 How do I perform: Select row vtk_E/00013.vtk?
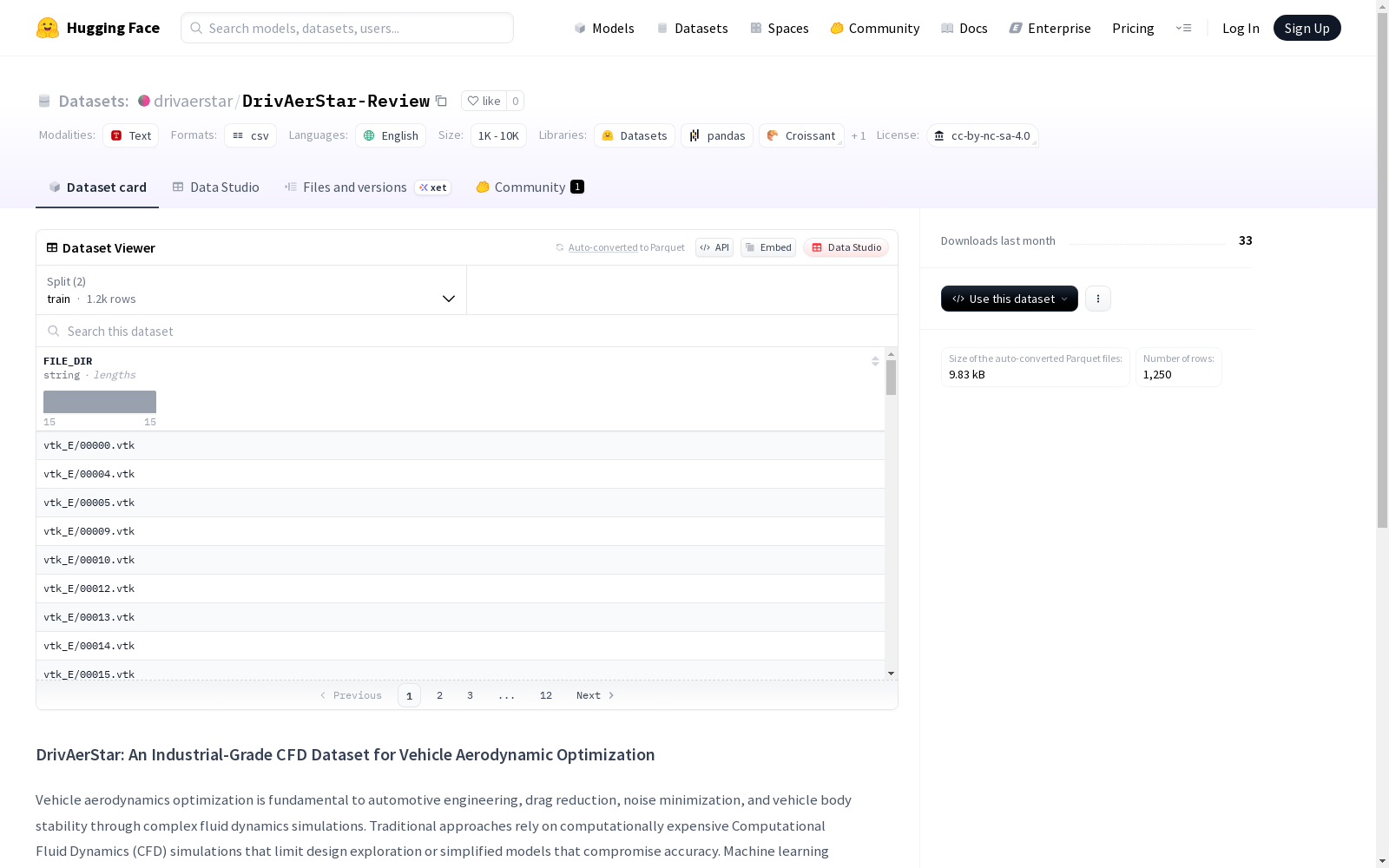point(460,617)
